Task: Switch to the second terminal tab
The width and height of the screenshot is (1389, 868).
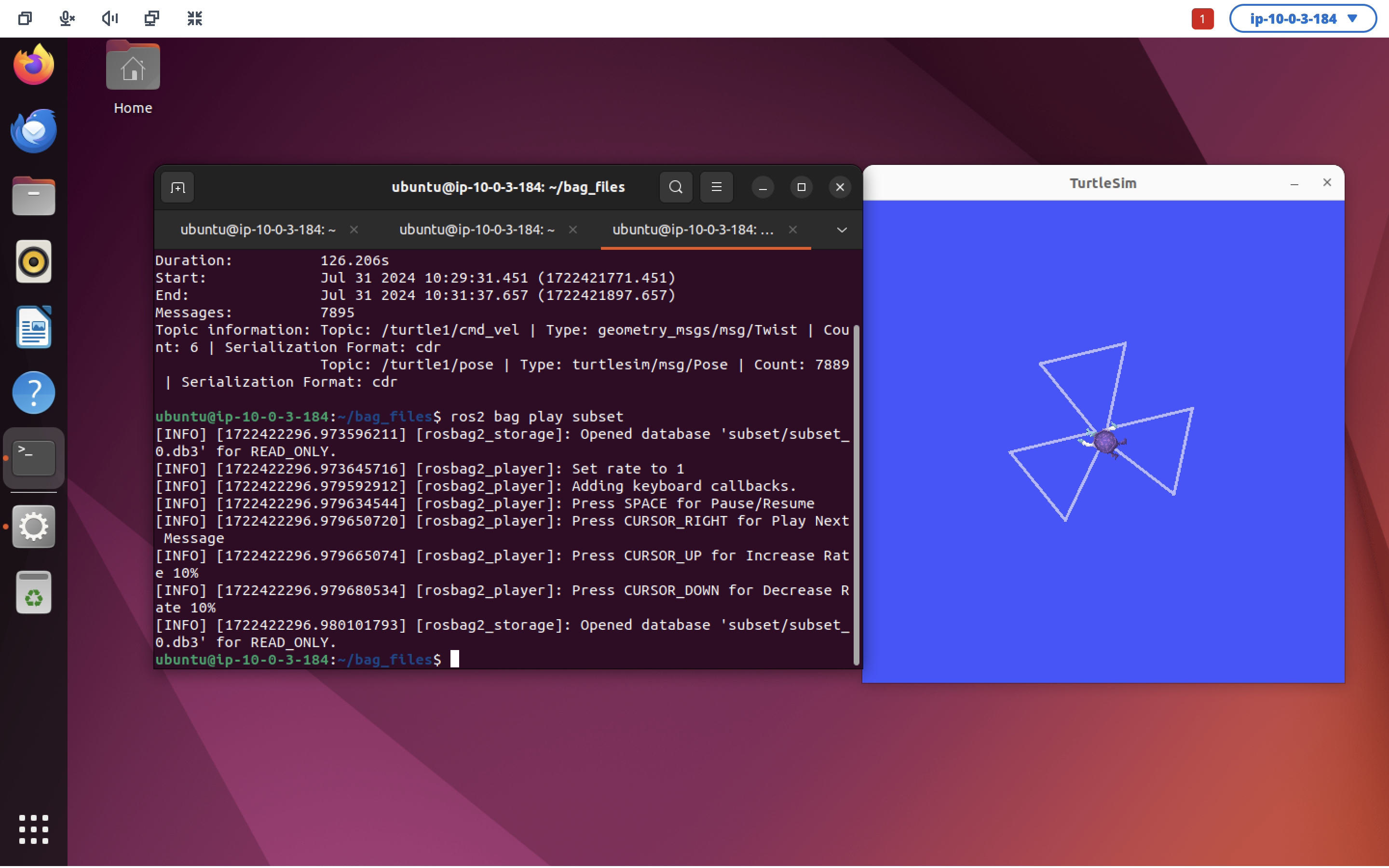Action: [x=477, y=230]
